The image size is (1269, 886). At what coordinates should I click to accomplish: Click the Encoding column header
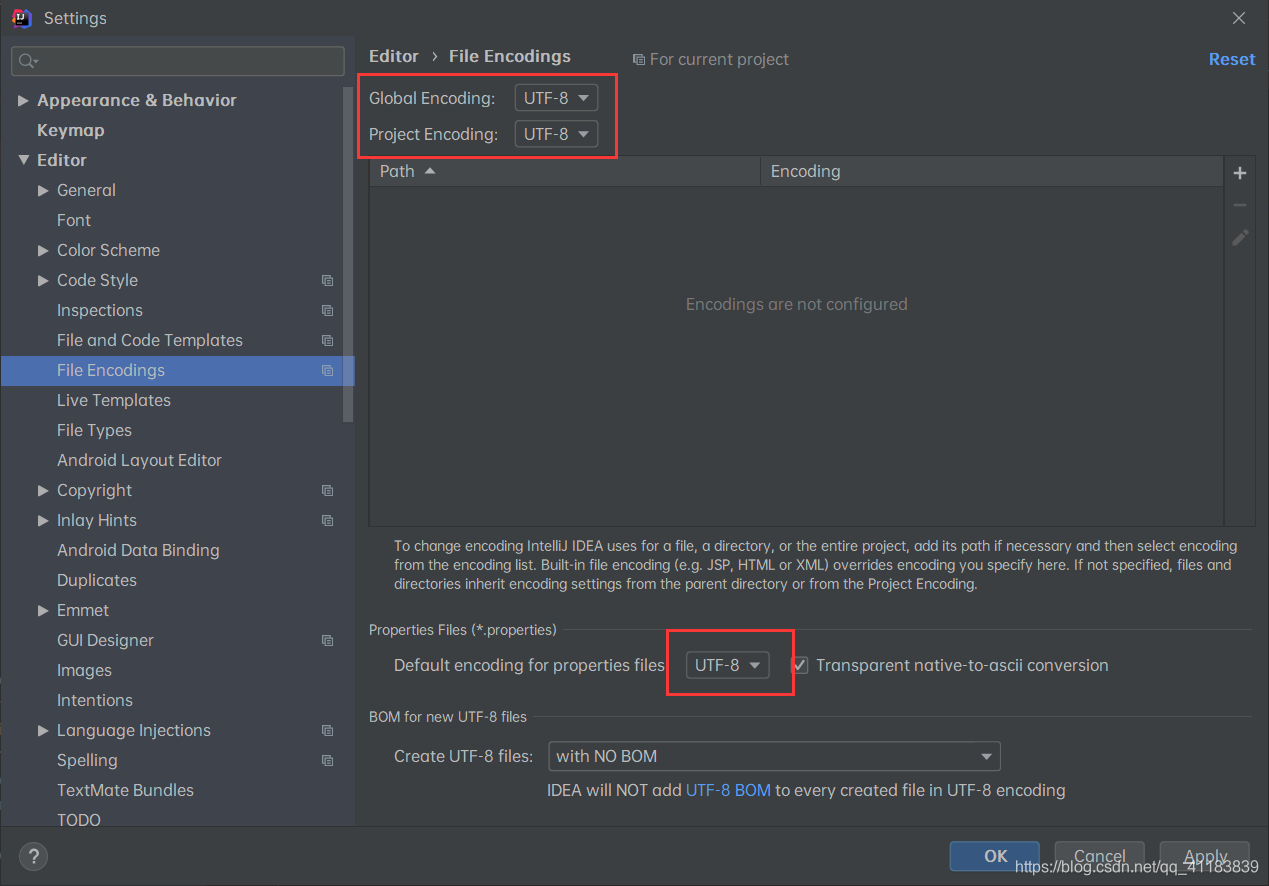coord(992,171)
